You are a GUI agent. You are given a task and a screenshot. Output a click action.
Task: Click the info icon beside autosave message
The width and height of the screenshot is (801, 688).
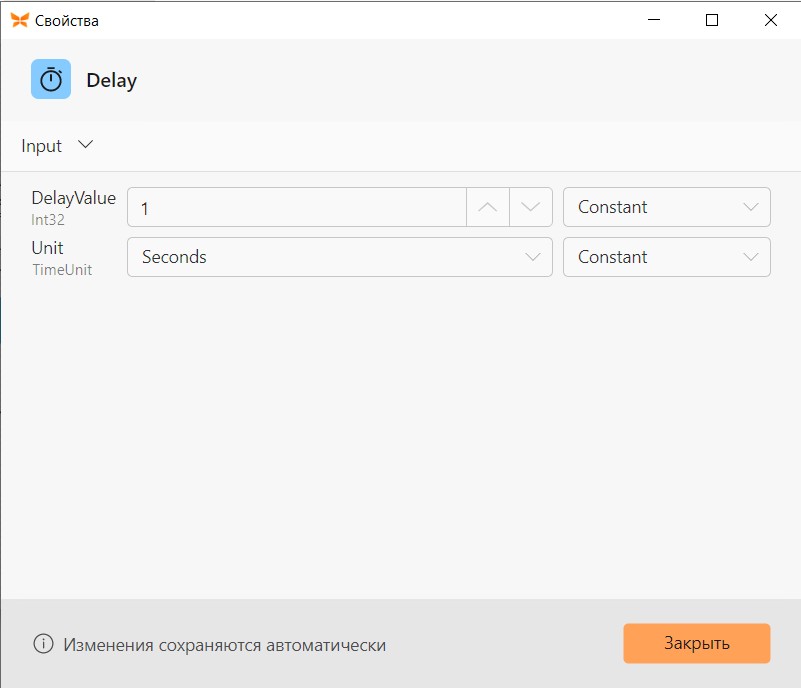tap(43, 644)
